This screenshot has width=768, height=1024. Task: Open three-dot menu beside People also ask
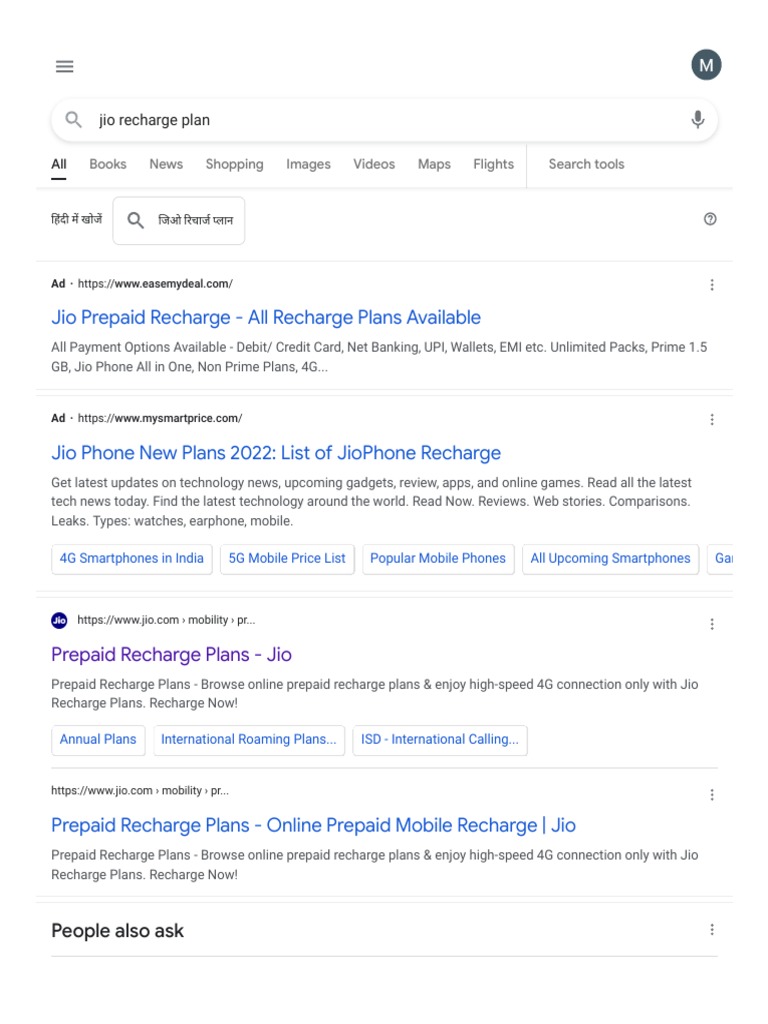click(x=712, y=930)
